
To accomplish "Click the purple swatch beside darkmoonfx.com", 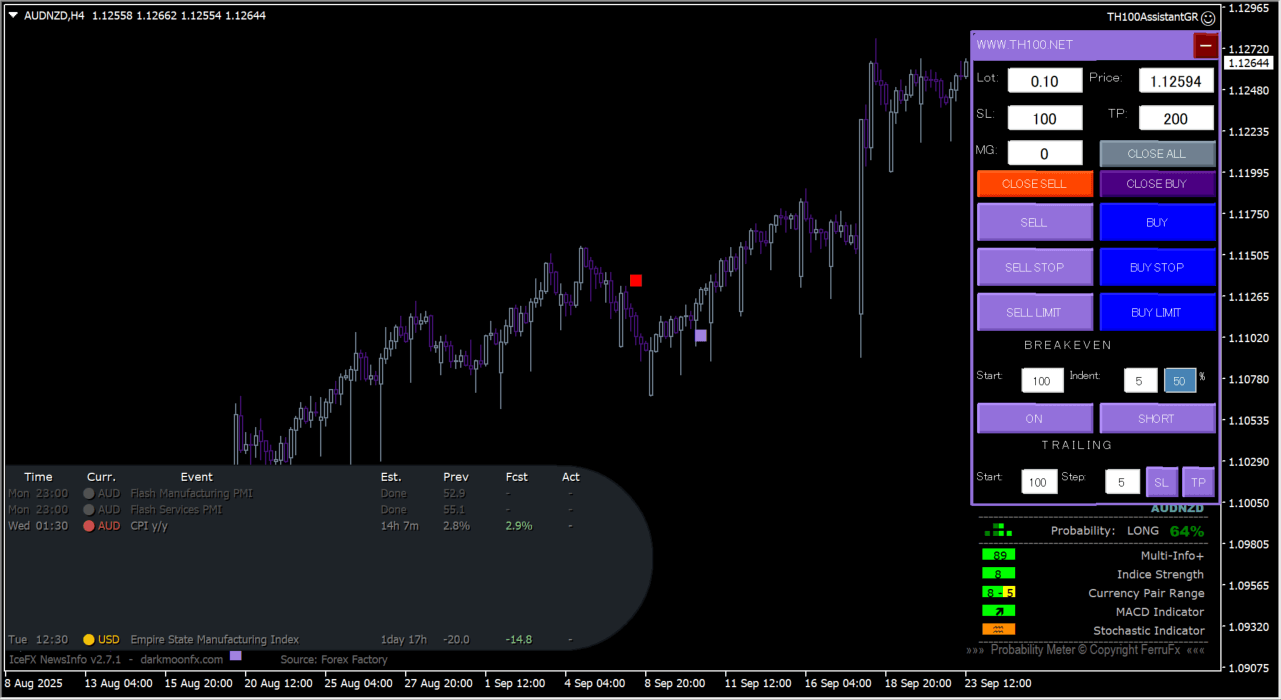I will [236, 656].
